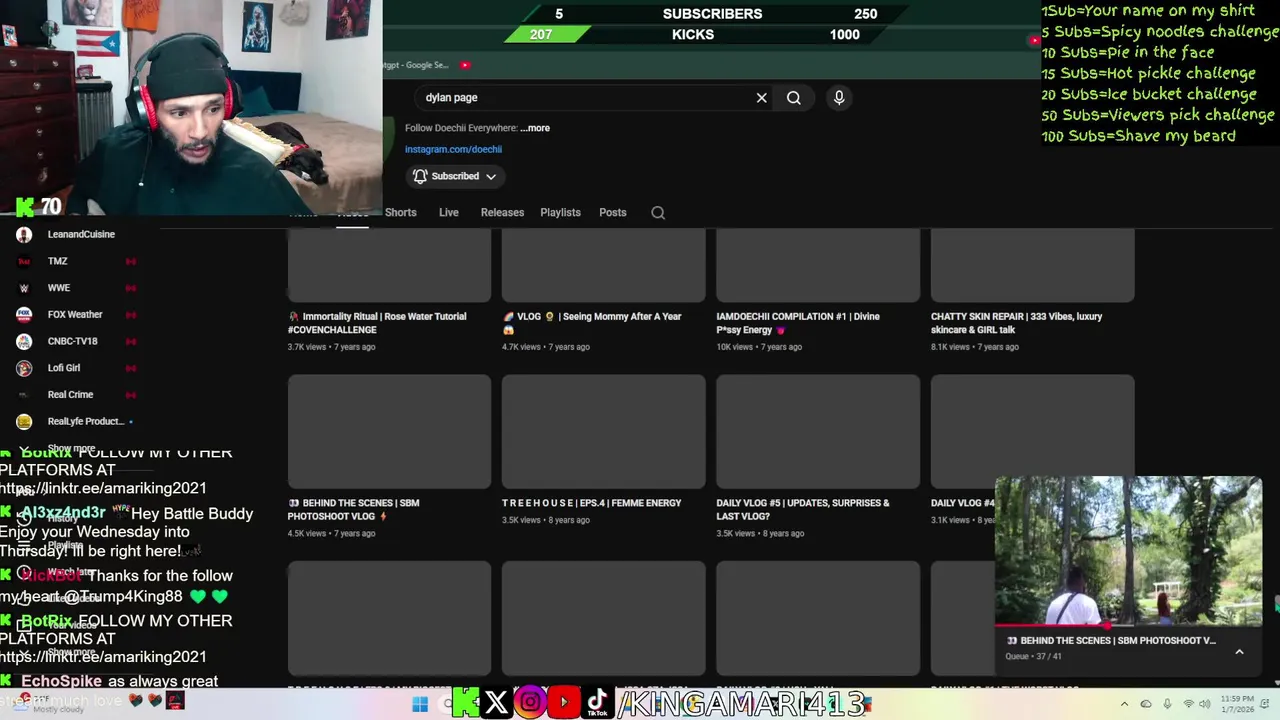Click the miniplayer video preview

tap(1128, 550)
